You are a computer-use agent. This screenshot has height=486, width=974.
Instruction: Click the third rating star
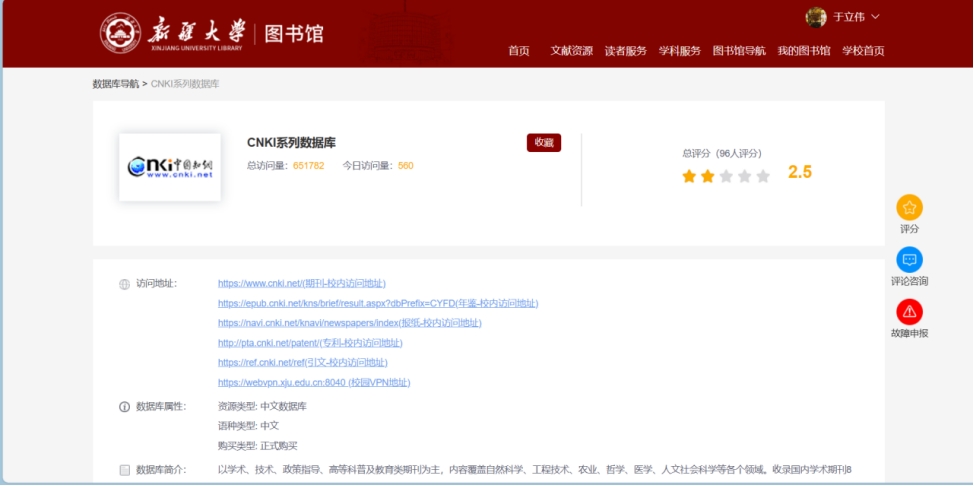726,176
